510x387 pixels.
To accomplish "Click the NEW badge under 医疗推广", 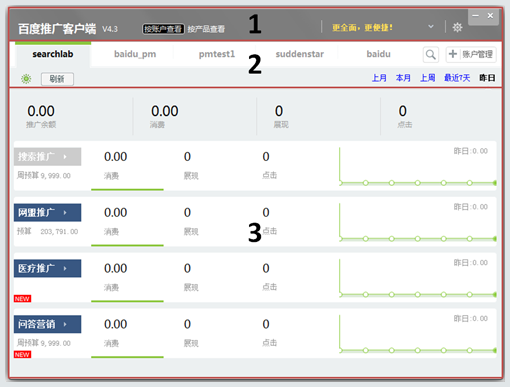I will coord(22,299).
